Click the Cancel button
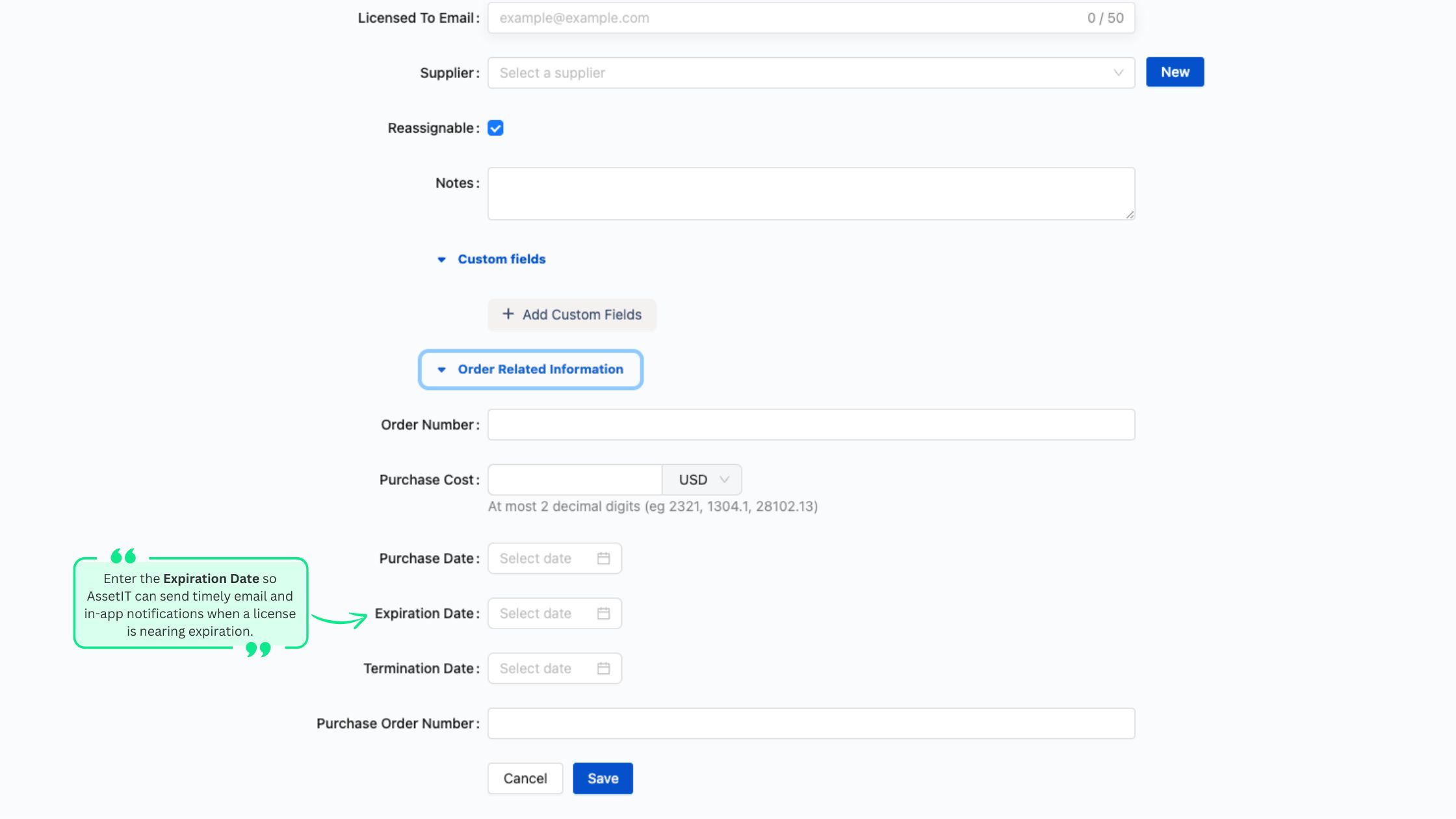Image resolution: width=1456 pixels, height=819 pixels. coord(525,778)
